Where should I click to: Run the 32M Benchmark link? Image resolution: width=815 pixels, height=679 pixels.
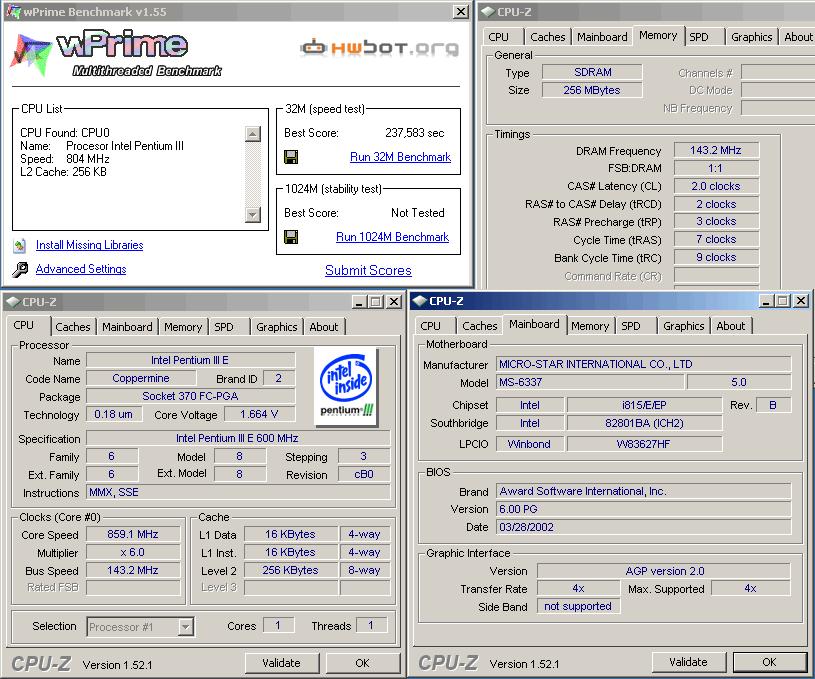[x=400, y=157]
